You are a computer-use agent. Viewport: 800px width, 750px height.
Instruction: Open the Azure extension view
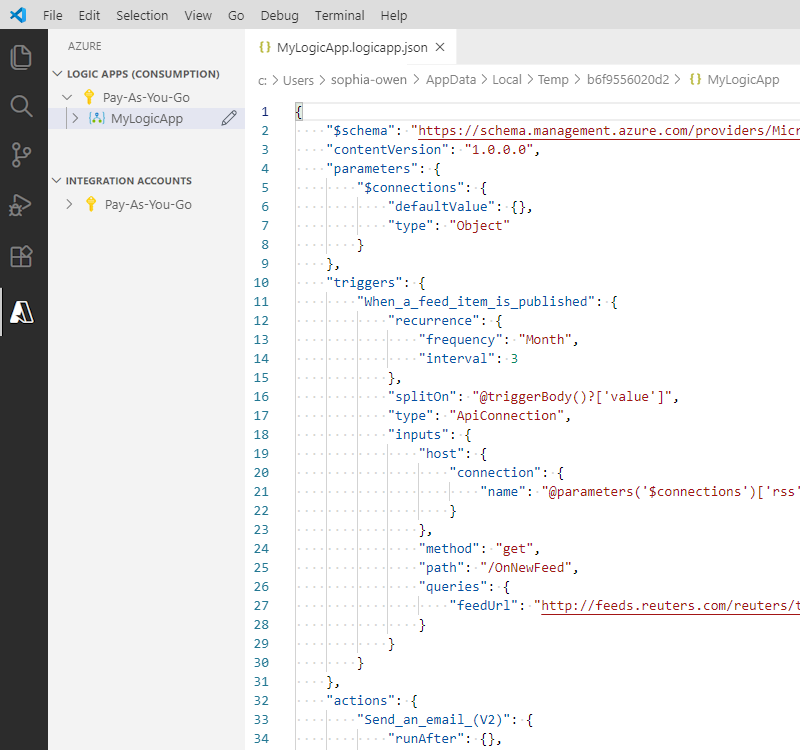point(22,311)
